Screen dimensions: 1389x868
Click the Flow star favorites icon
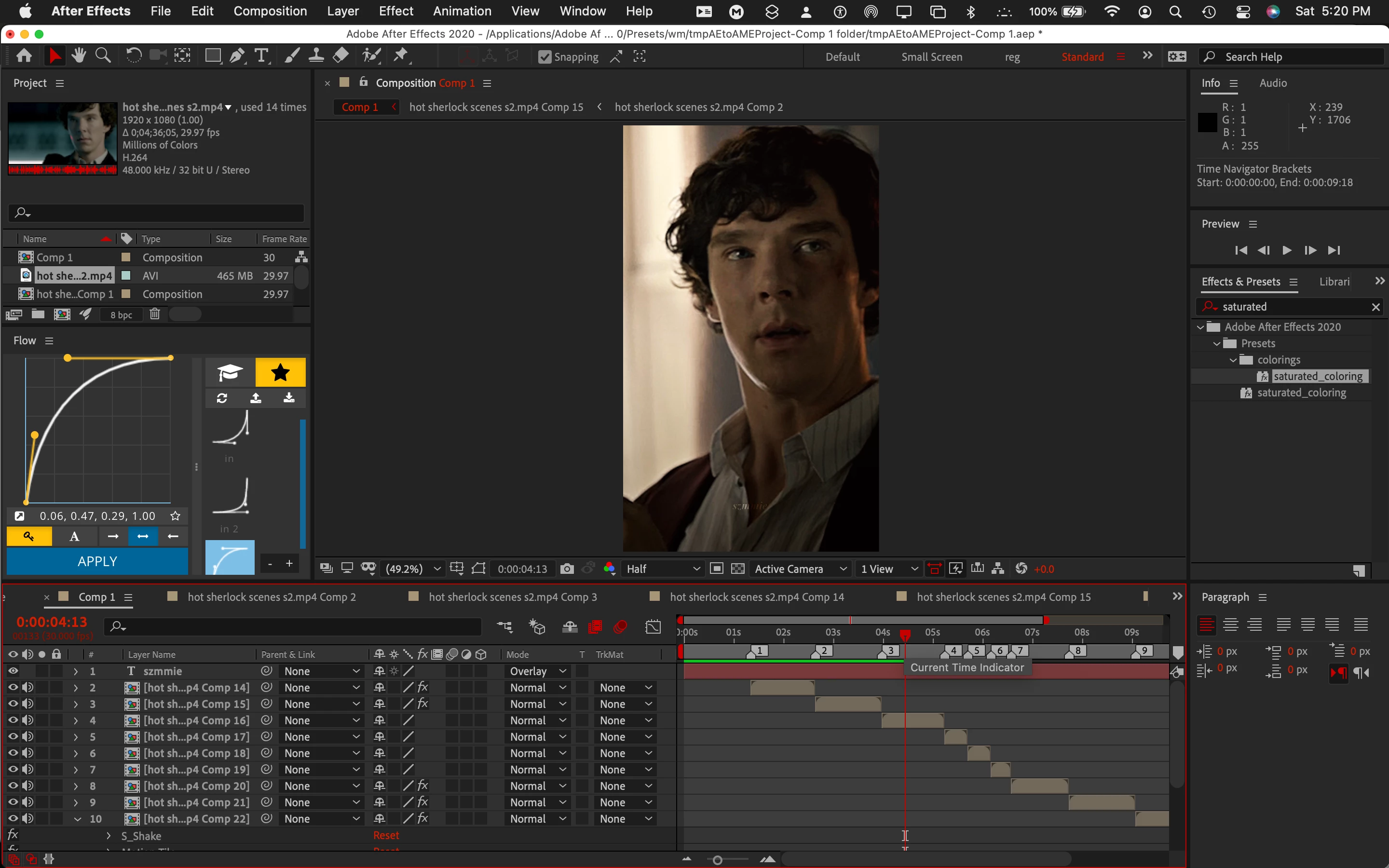[280, 373]
